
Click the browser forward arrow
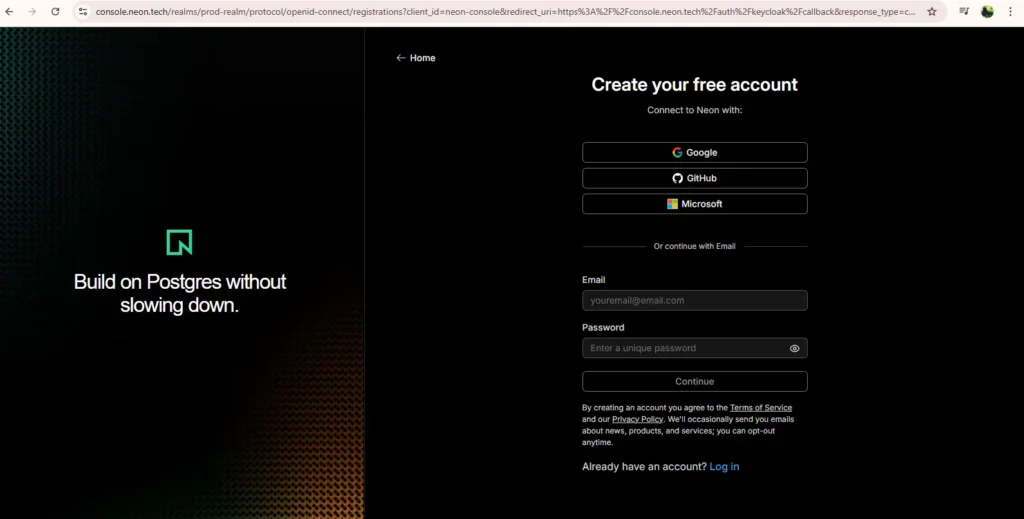32,12
